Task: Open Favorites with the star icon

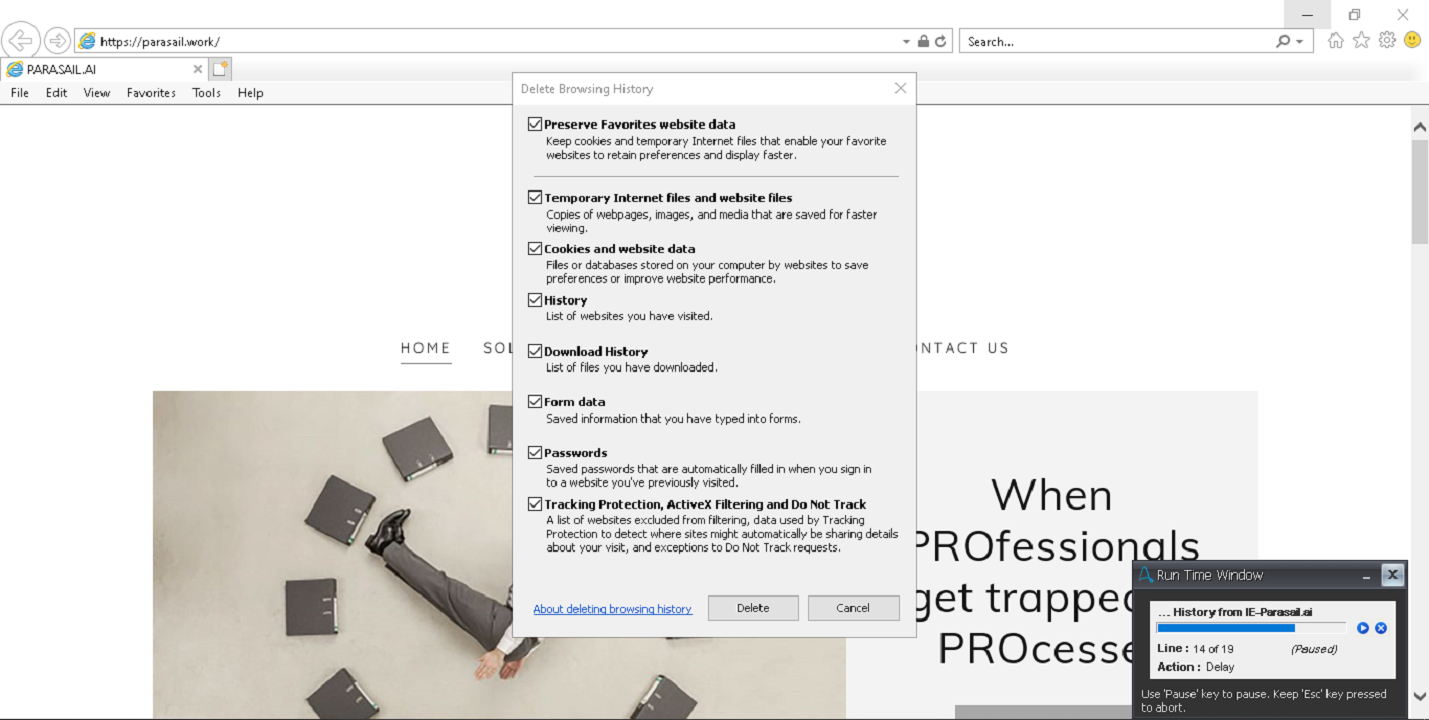Action: tap(1361, 40)
